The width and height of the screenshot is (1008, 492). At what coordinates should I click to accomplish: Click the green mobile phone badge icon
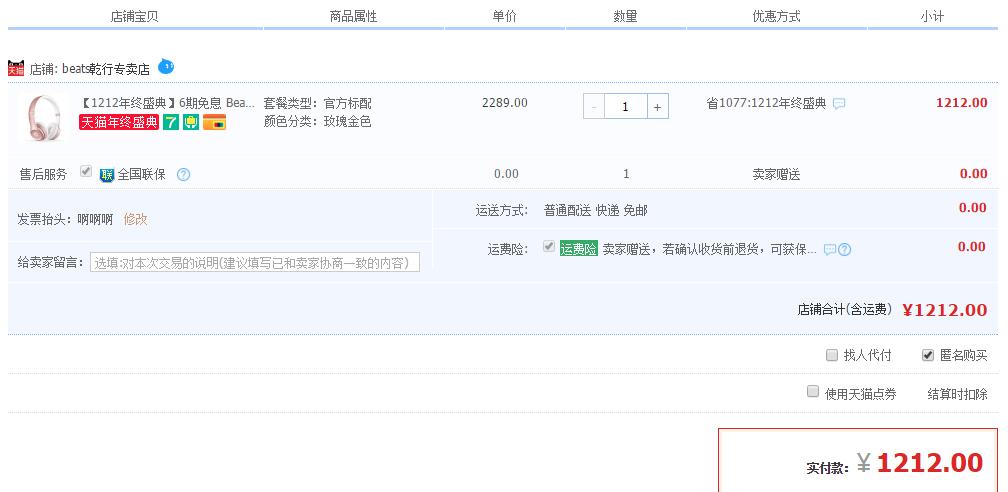191,122
